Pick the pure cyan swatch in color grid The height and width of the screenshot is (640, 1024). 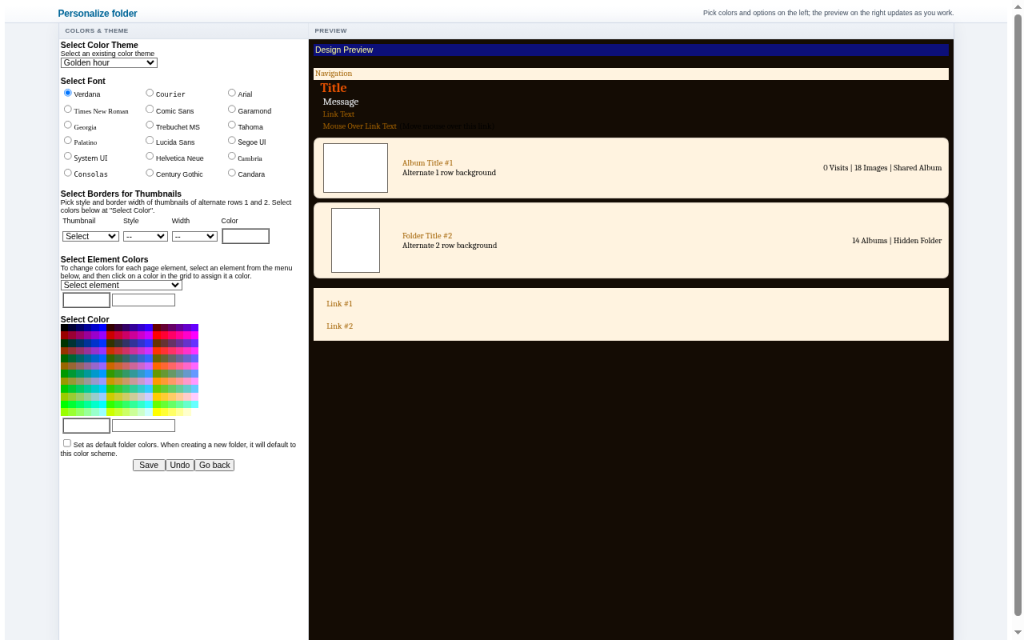pos(103,404)
